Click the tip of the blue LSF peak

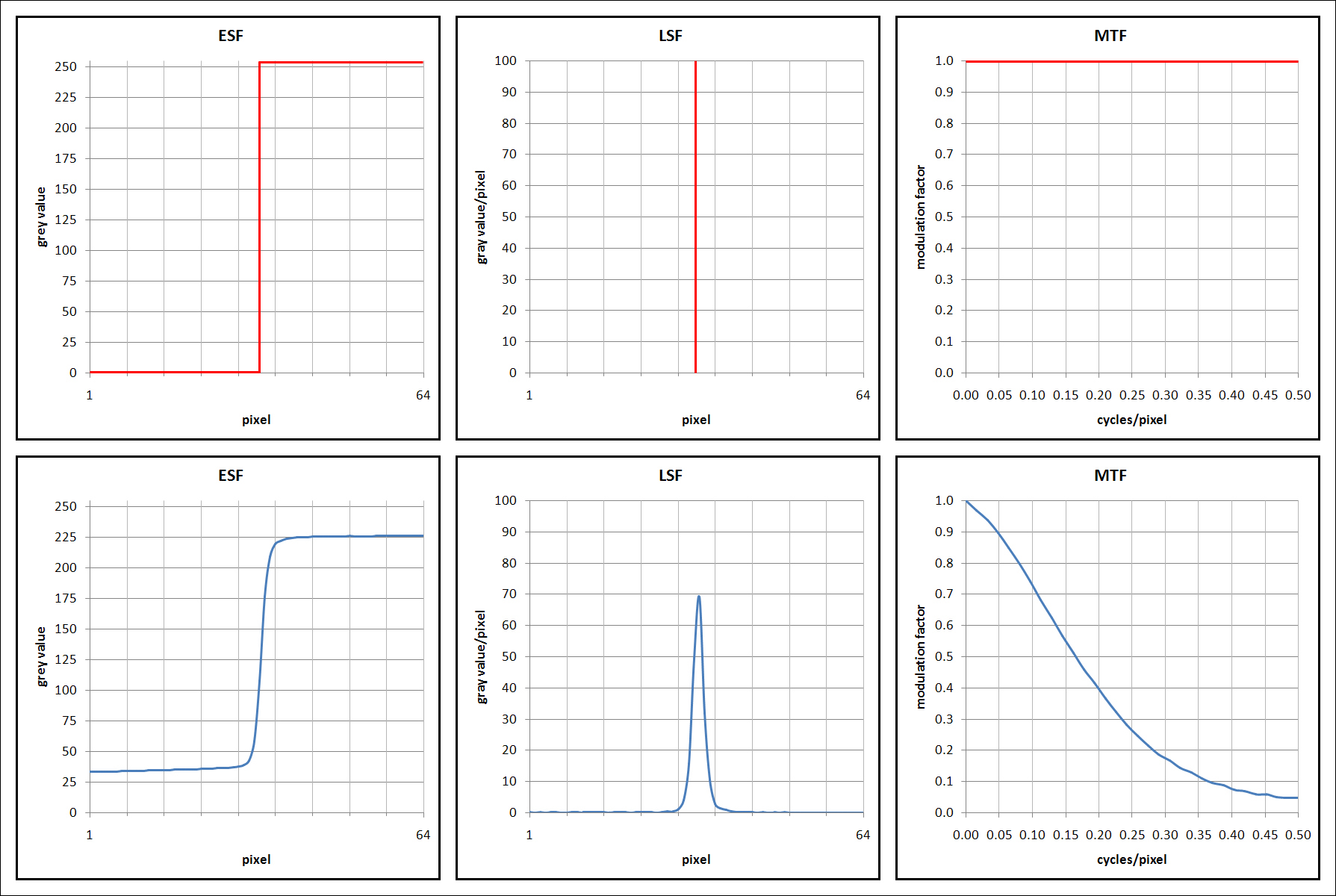click(698, 597)
